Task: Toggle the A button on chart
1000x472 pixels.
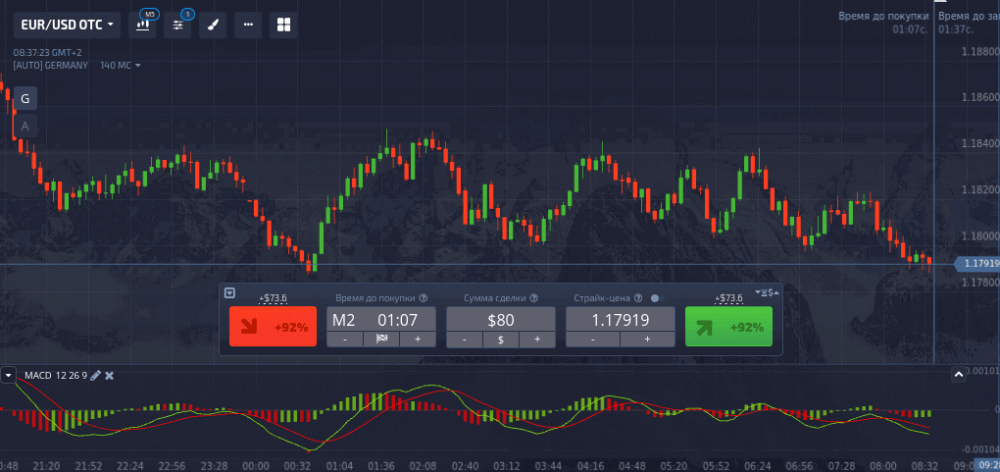Action: [25, 126]
